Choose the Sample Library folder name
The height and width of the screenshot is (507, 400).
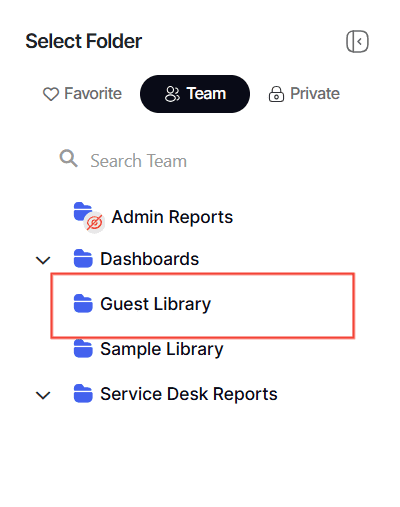[x=162, y=349]
